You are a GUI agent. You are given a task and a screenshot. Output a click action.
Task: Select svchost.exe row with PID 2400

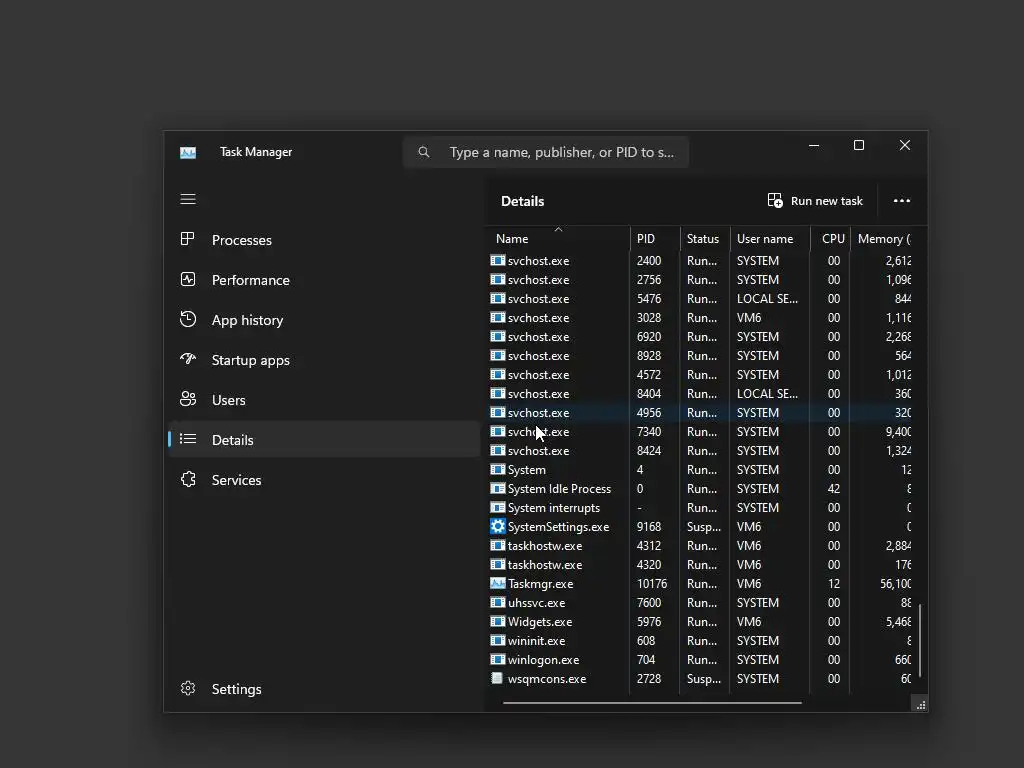point(700,261)
